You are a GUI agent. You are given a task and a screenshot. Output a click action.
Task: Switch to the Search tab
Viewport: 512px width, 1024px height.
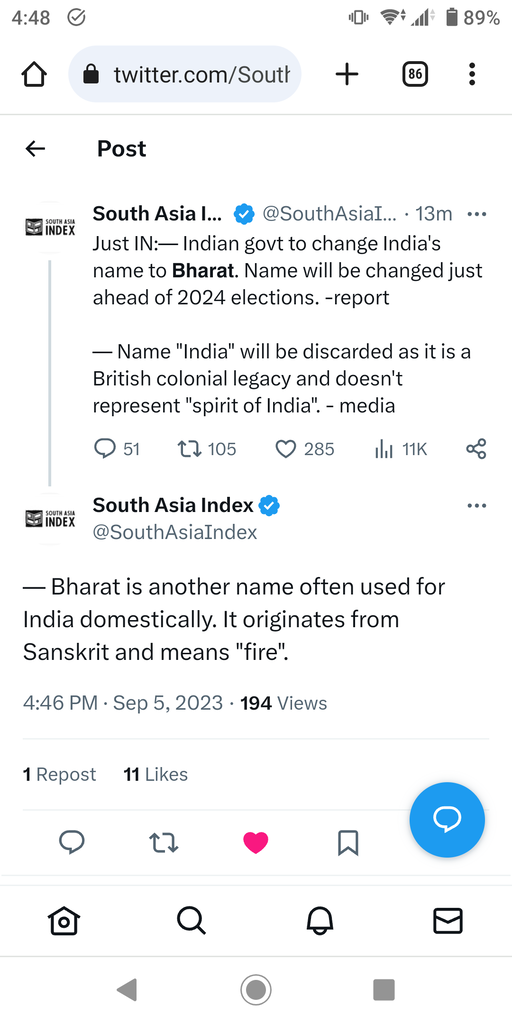point(191,921)
